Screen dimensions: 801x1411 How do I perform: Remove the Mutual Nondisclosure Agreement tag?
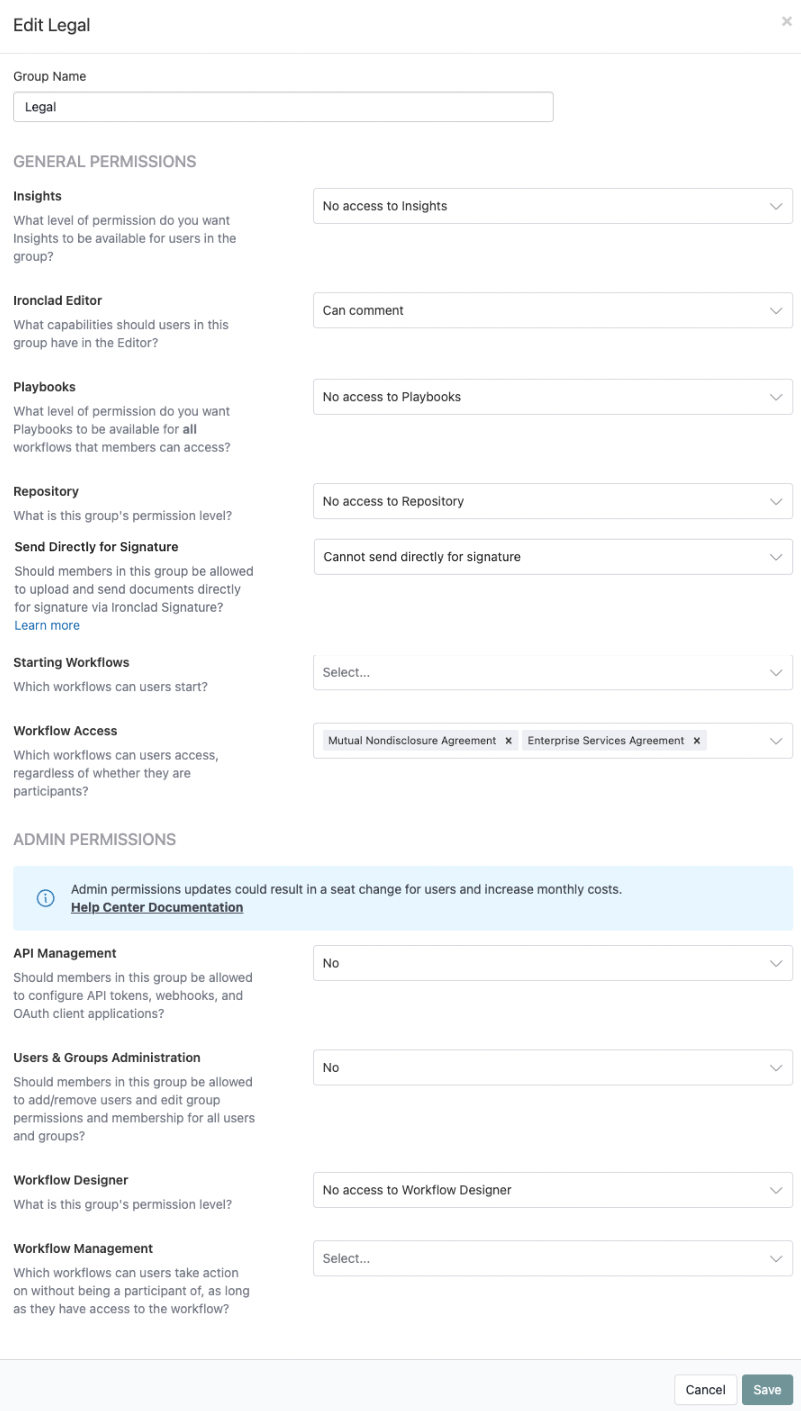[x=508, y=741]
